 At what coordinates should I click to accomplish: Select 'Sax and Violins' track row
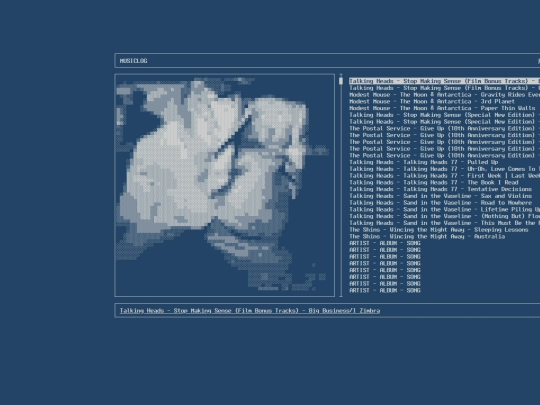(x=440, y=196)
